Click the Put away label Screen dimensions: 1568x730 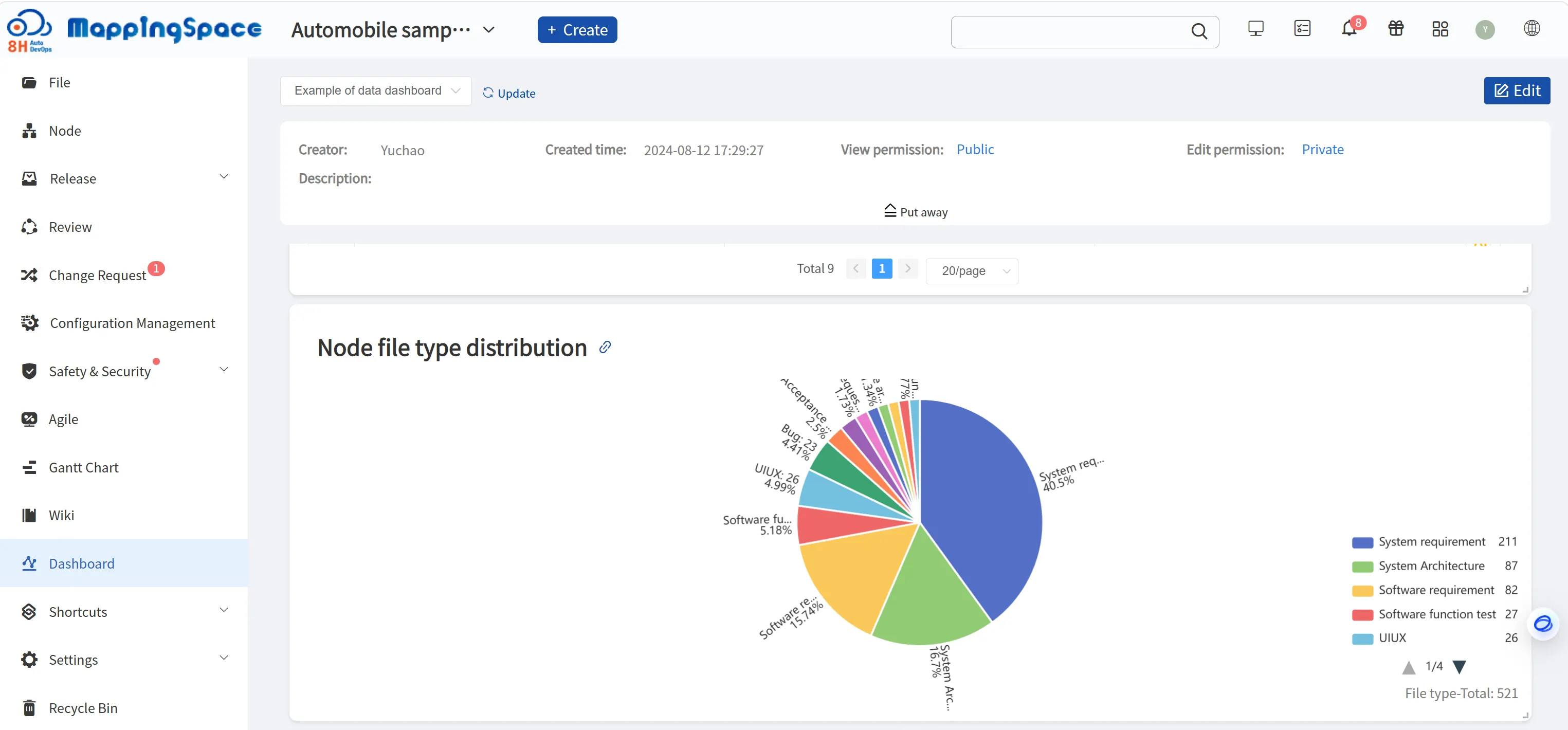tap(923, 212)
